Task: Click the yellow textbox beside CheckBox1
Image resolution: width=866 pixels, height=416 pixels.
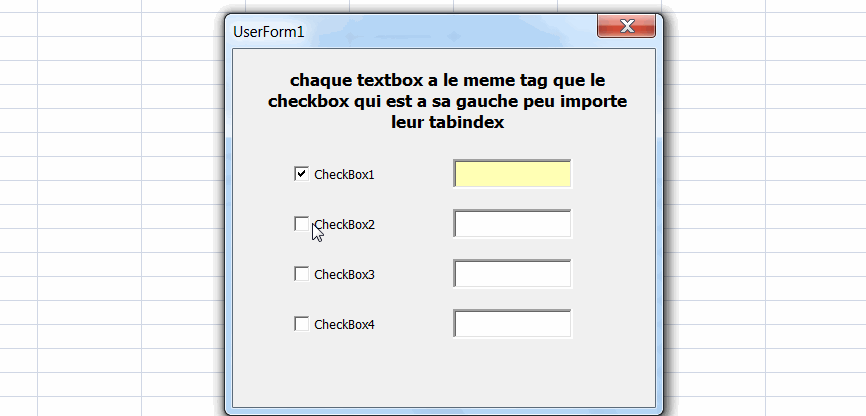Action: pos(512,174)
